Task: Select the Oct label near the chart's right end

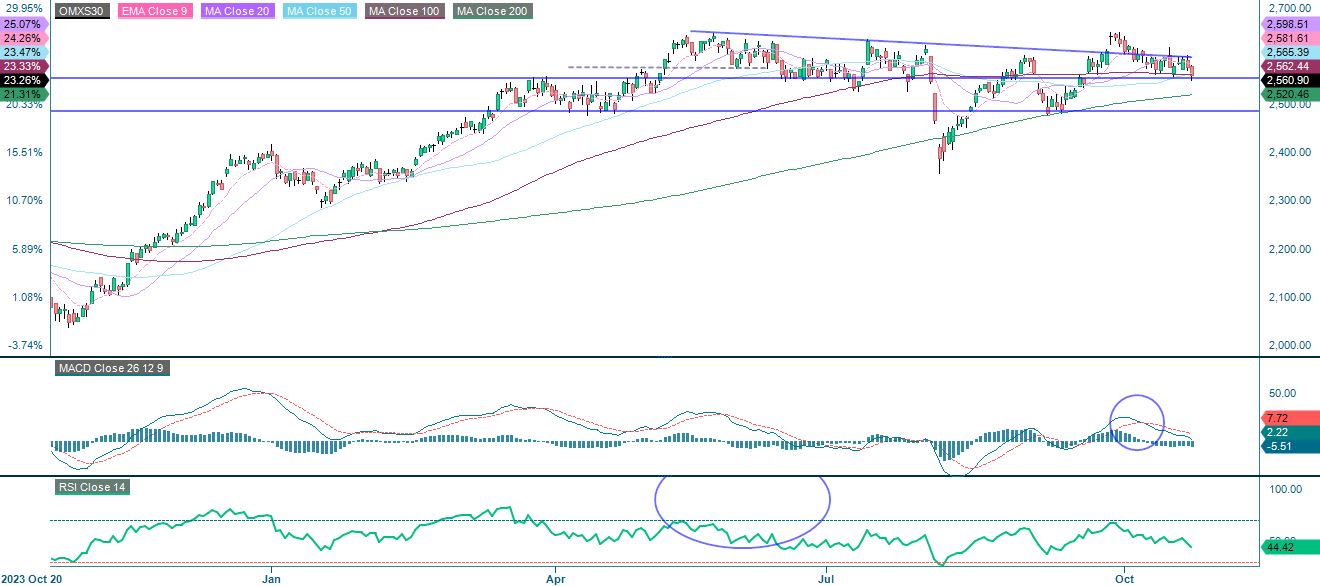Action: point(1125,578)
